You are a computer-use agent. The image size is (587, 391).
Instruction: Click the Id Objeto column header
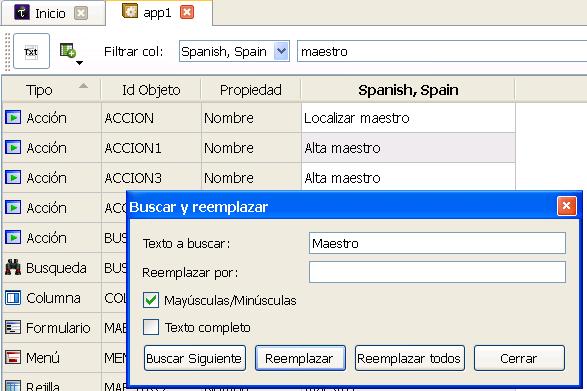coord(151,90)
